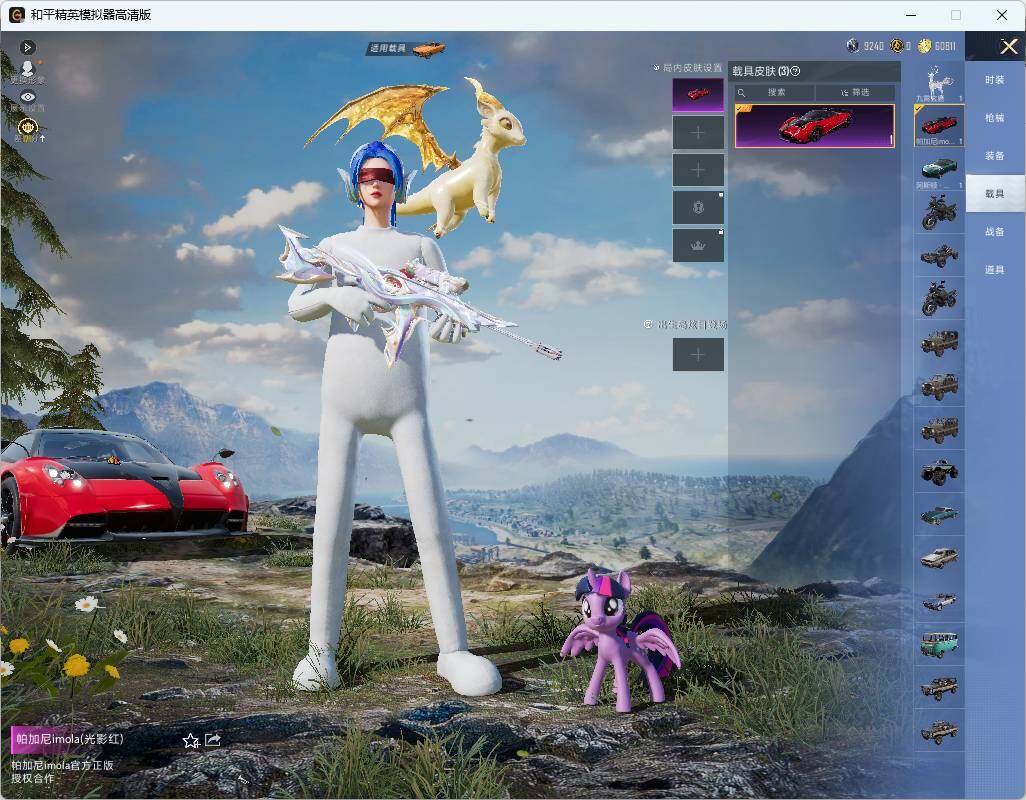Click the 搜索 search field
The image size is (1026, 800).
[775, 92]
